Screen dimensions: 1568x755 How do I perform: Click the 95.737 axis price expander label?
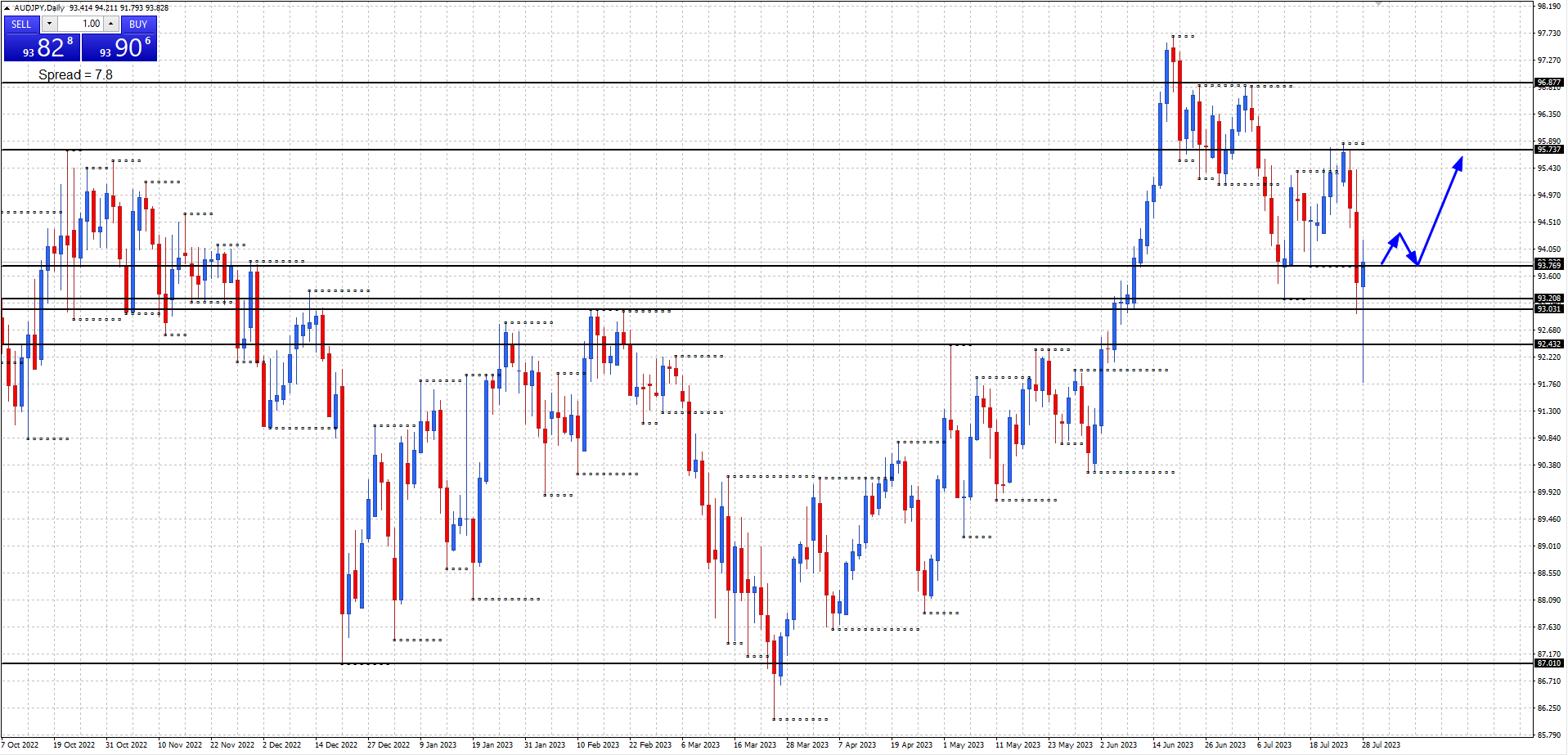click(1550, 150)
